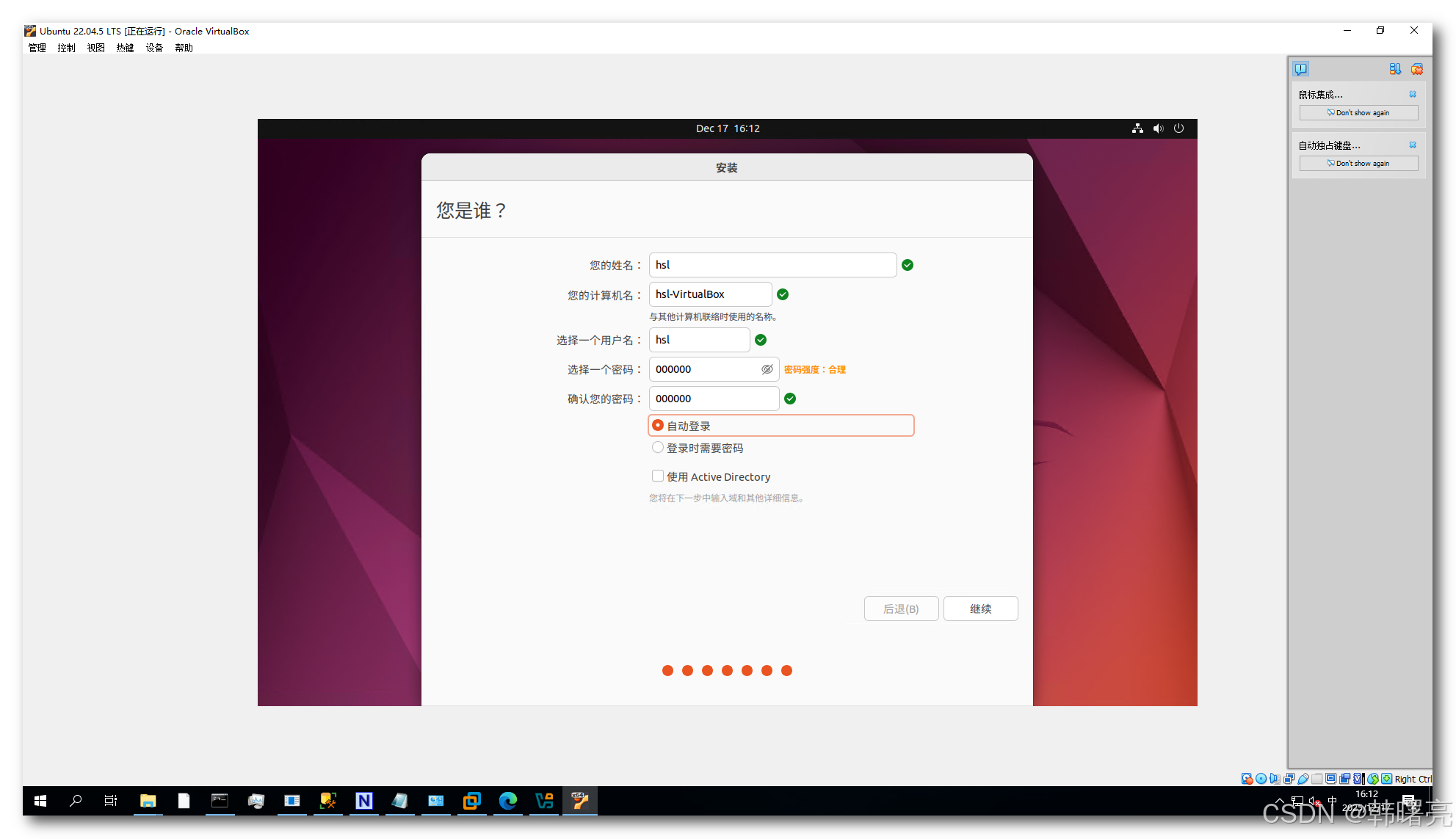The height and width of the screenshot is (839, 1456).
Task: Click the recording status icon in status bar
Action: coord(1345,779)
